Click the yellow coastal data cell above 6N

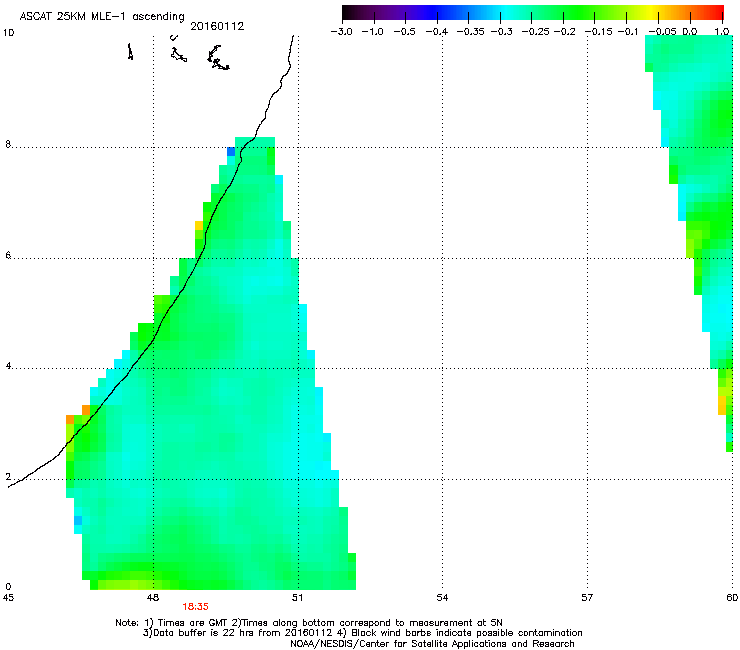[x=199, y=226]
